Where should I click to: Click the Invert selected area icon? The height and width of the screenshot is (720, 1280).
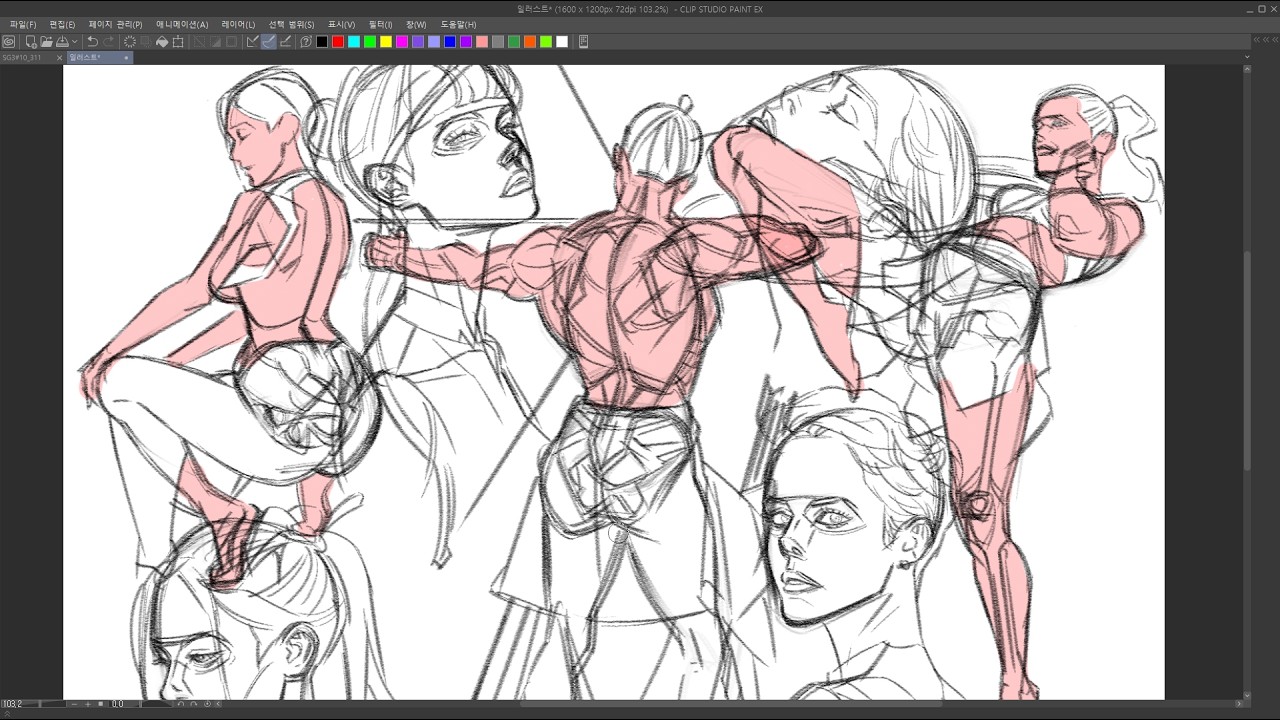216,41
